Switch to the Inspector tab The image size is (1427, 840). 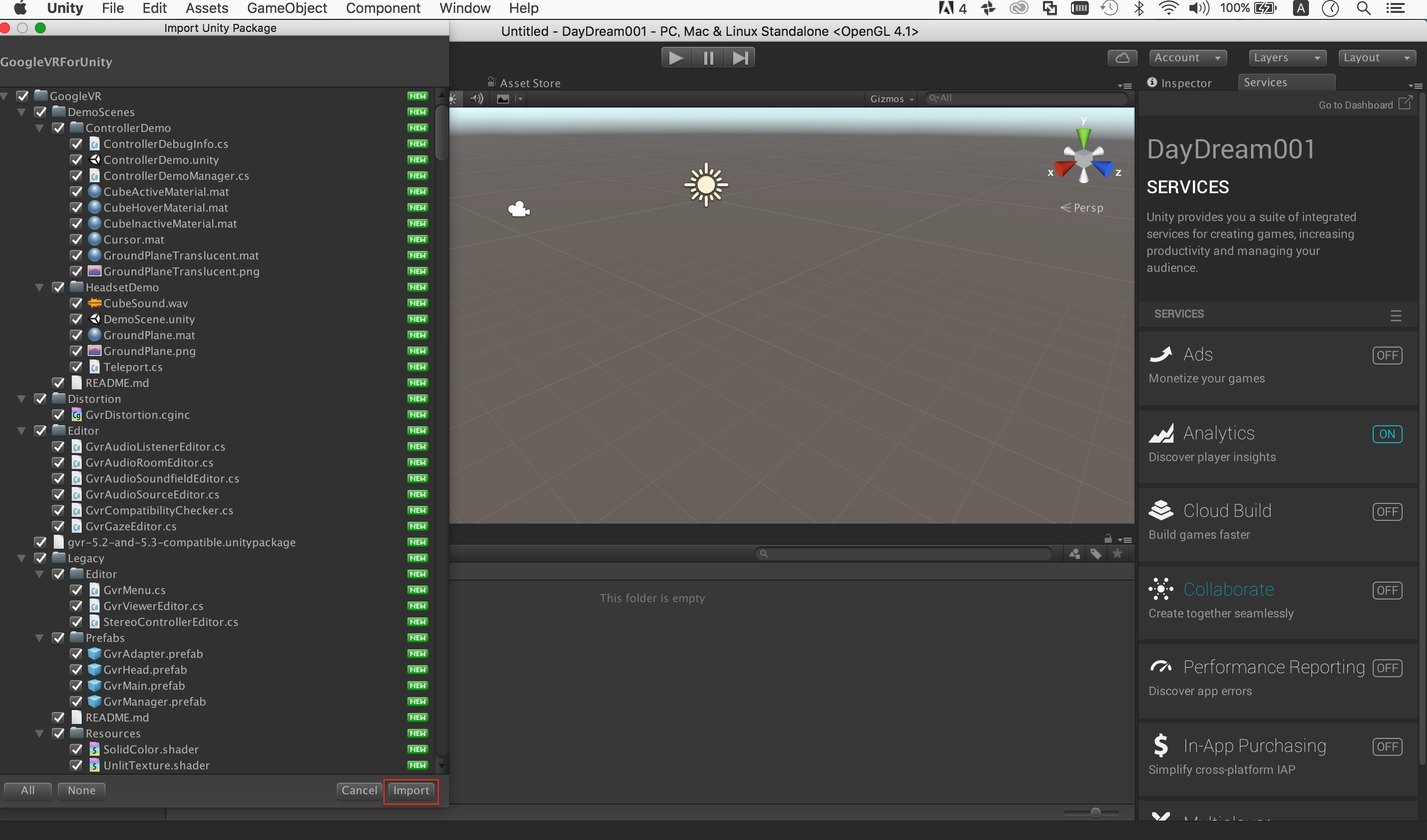1179,83
